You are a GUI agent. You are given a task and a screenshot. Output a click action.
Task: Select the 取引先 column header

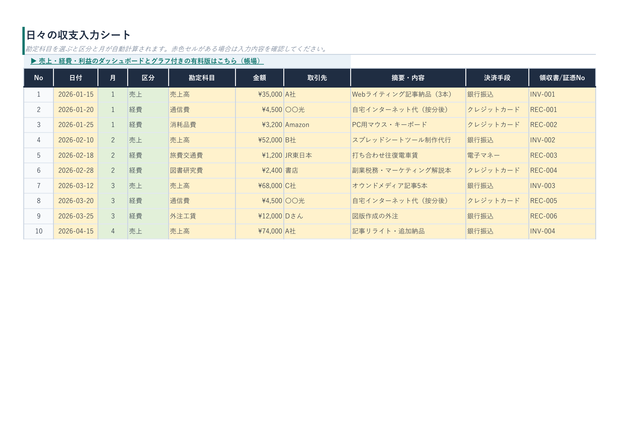click(x=317, y=78)
